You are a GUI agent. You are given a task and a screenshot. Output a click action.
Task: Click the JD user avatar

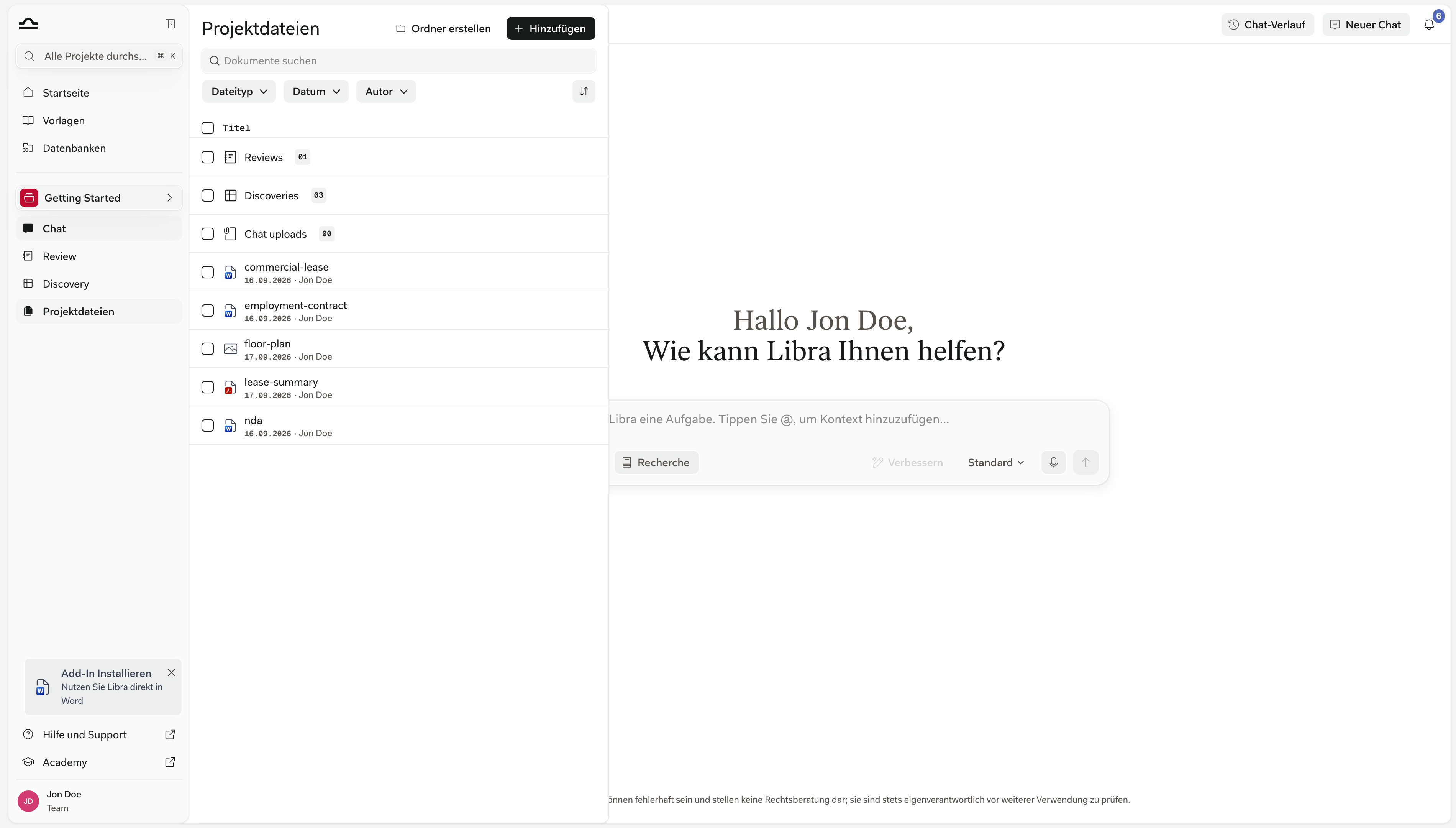[28, 801]
